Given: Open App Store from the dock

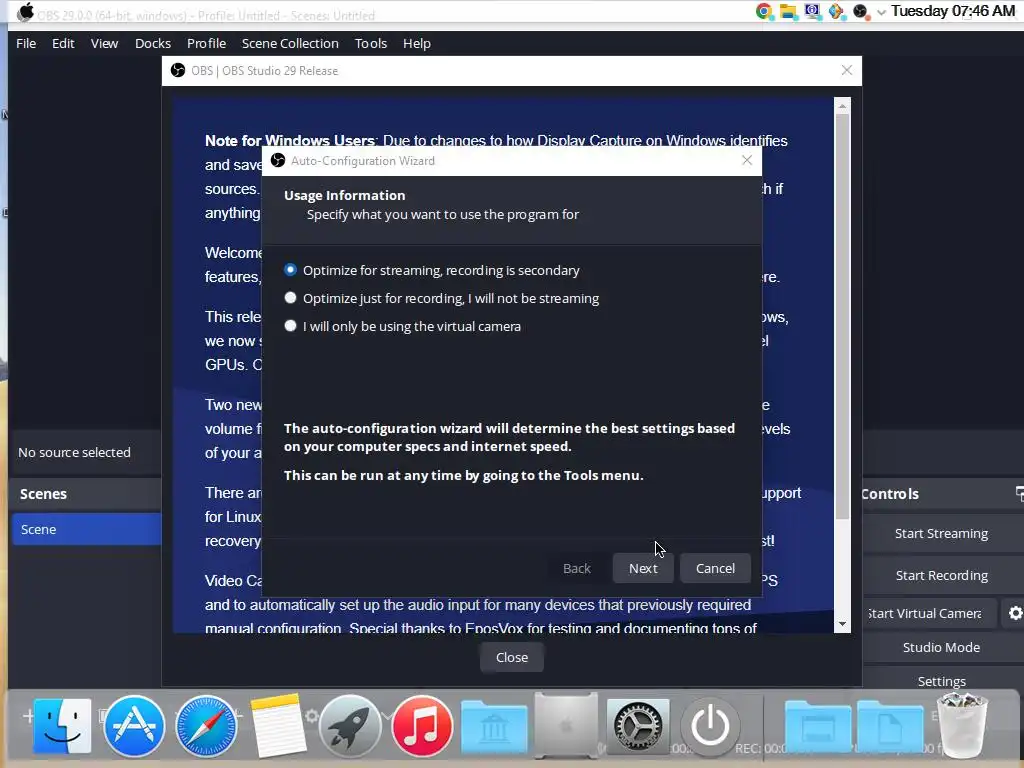Looking at the screenshot, I should [134, 726].
